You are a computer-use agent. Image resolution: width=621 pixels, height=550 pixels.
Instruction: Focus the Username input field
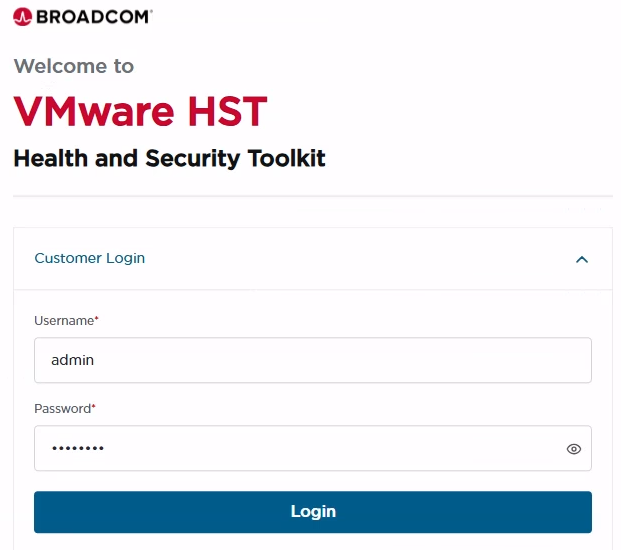click(312, 360)
